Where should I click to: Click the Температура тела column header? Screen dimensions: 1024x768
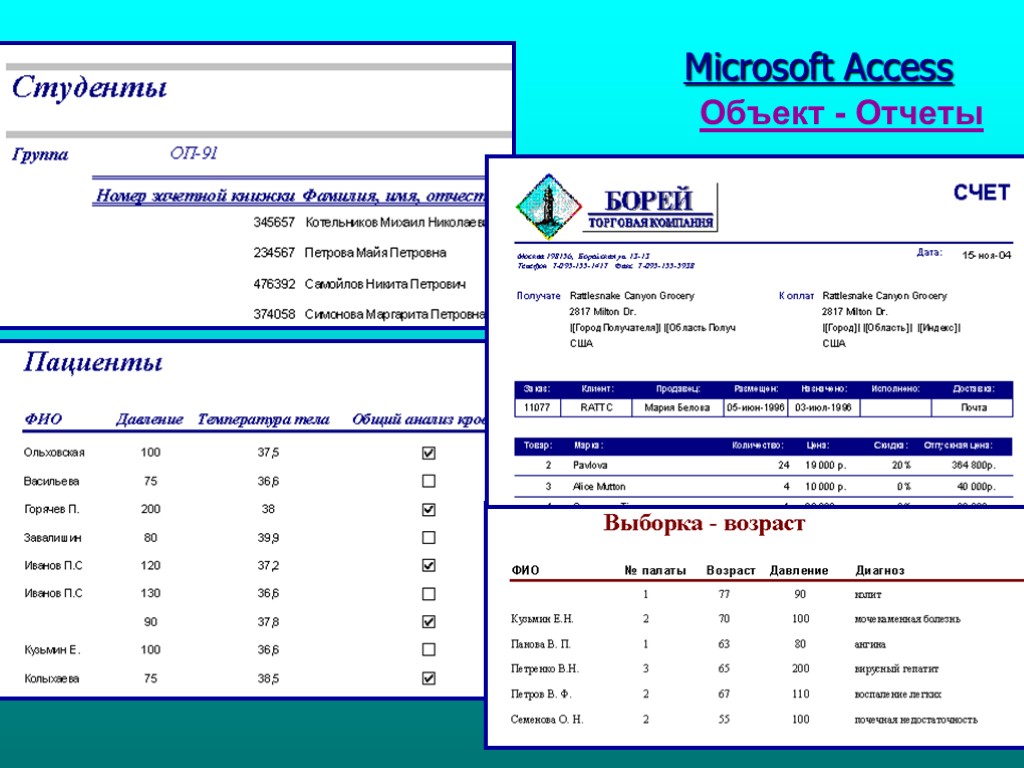coord(263,419)
